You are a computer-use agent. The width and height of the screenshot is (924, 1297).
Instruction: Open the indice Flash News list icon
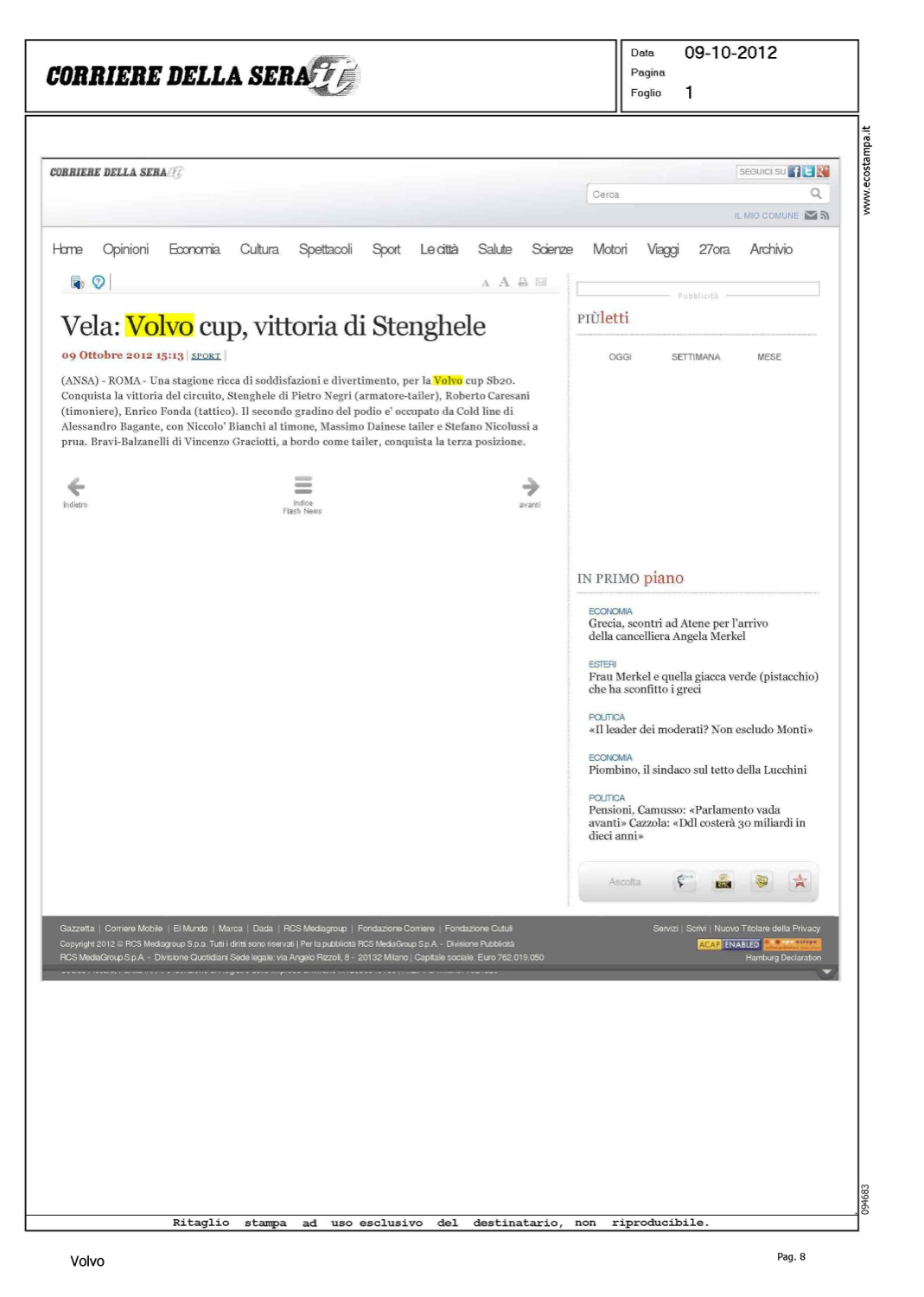303,485
